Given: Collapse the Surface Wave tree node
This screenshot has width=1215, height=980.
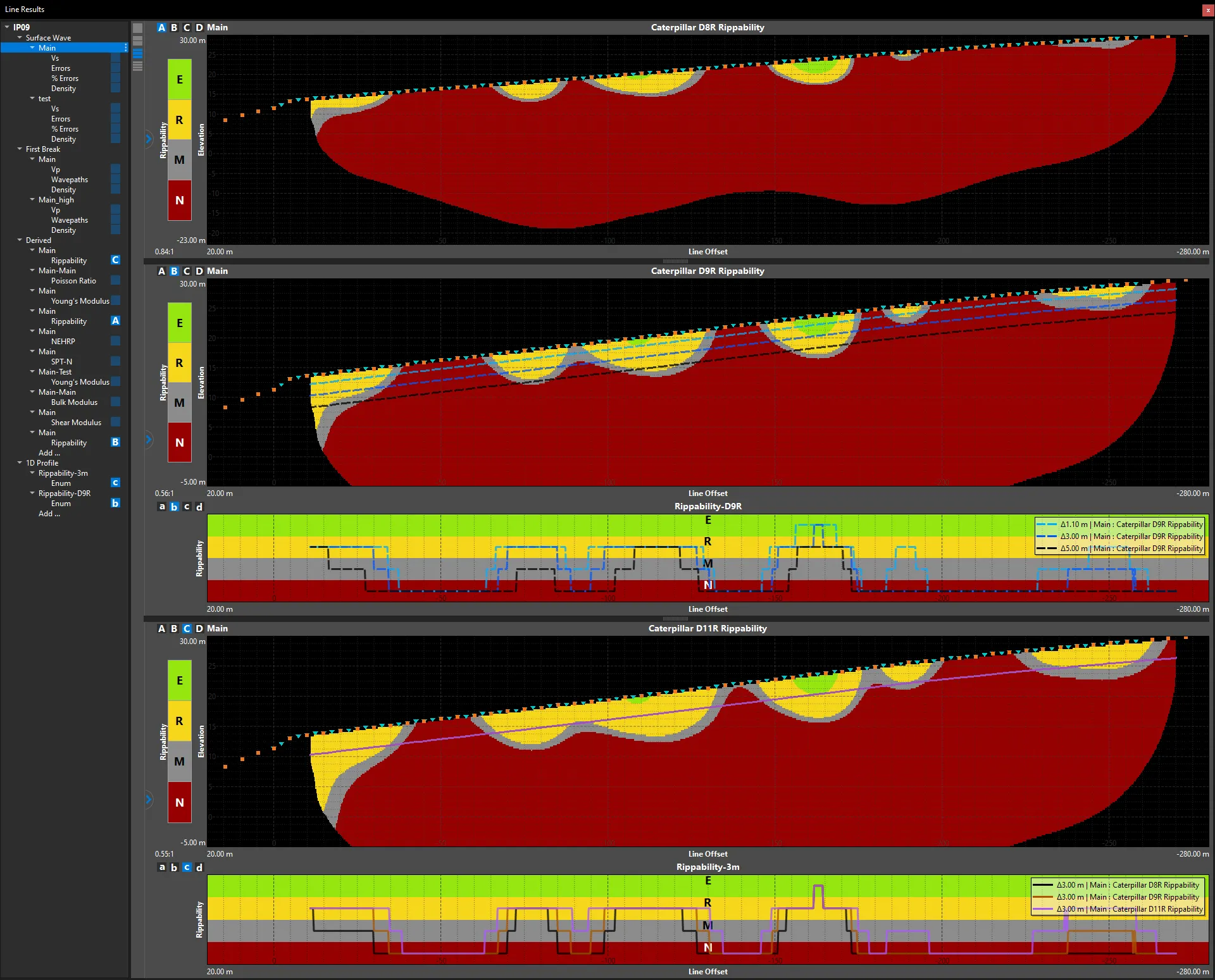Looking at the screenshot, I should click(x=20, y=38).
